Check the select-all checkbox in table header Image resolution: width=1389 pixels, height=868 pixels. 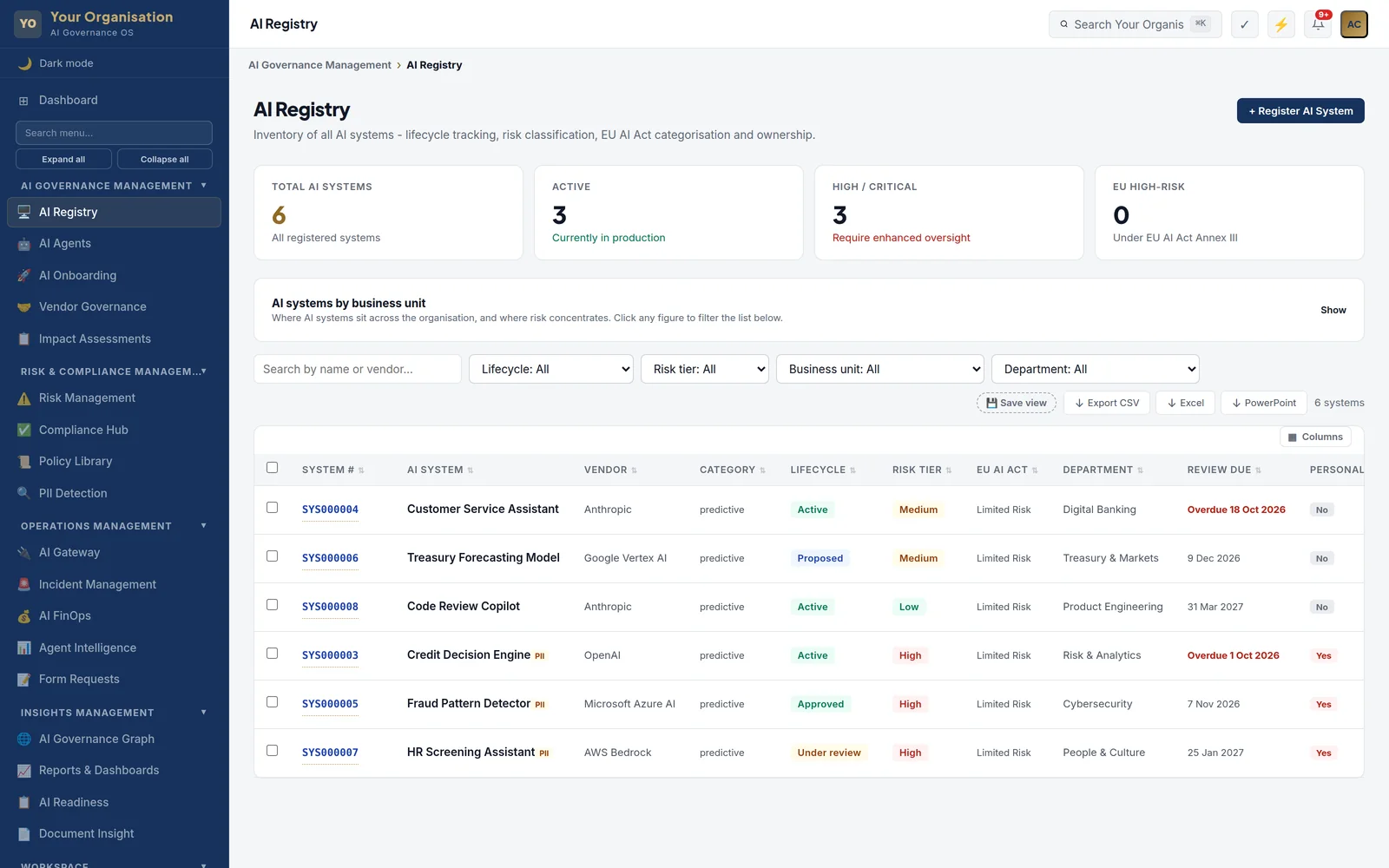(272, 468)
